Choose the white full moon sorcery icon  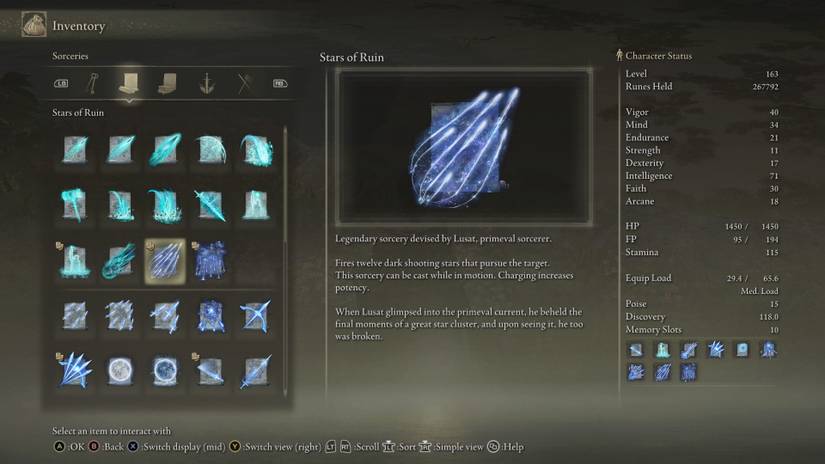click(x=120, y=370)
